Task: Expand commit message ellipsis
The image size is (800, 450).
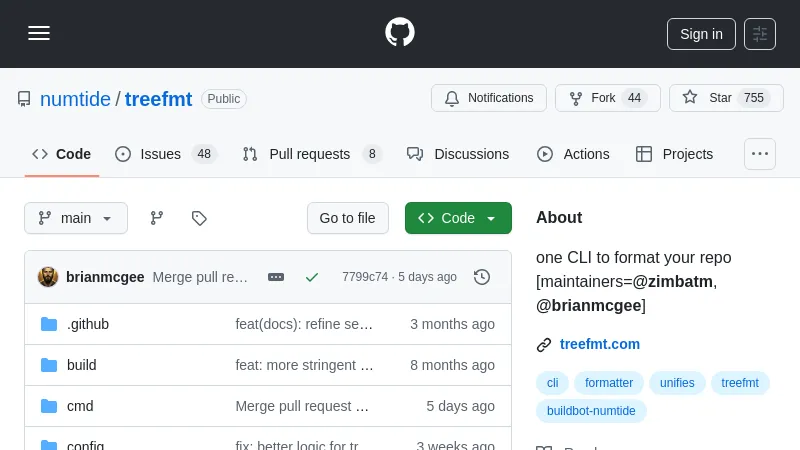Action: (x=276, y=277)
